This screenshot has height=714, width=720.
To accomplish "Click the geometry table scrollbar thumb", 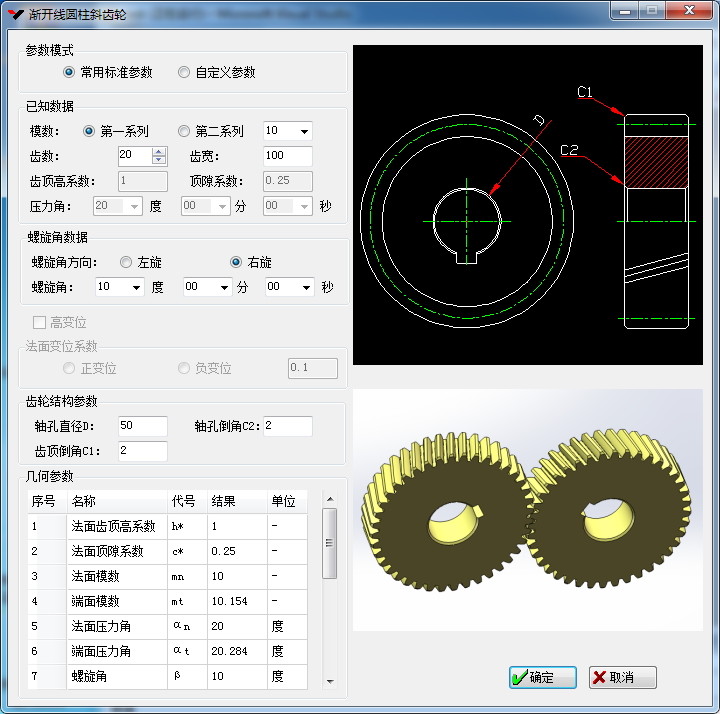I will point(329,543).
